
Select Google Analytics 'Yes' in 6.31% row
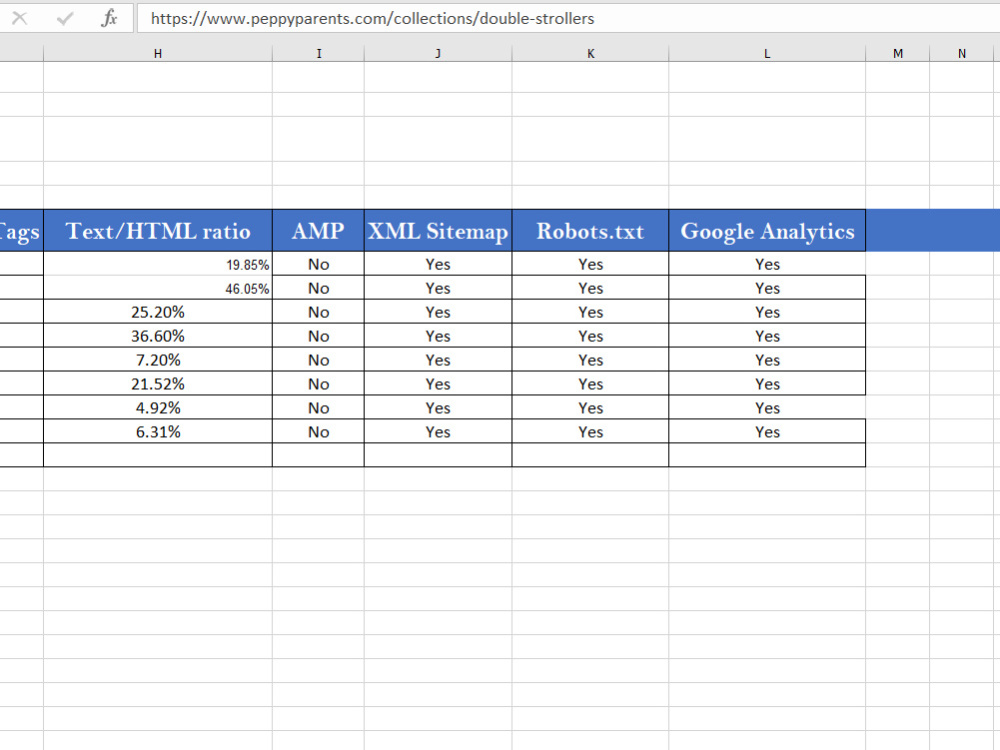pos(767,432)
